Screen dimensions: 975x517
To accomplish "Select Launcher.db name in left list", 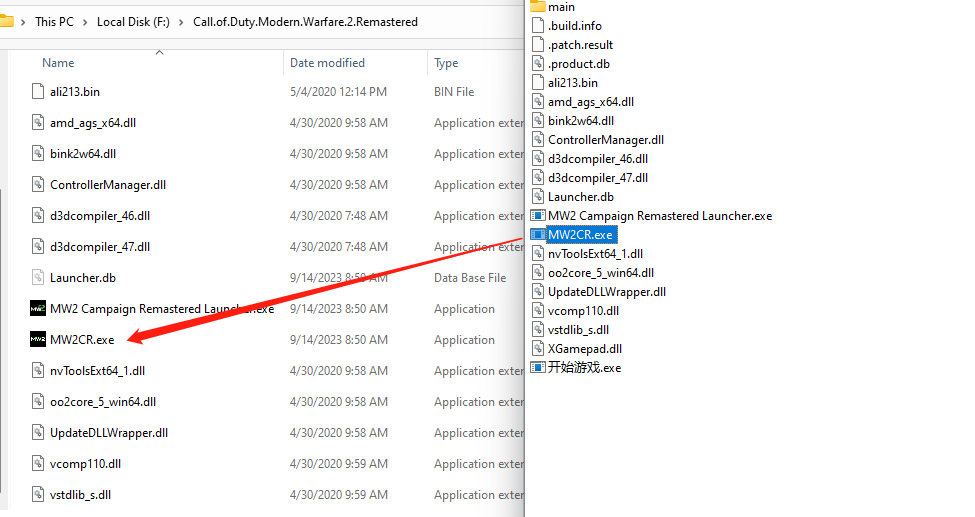I will click(x=83, y=277).
